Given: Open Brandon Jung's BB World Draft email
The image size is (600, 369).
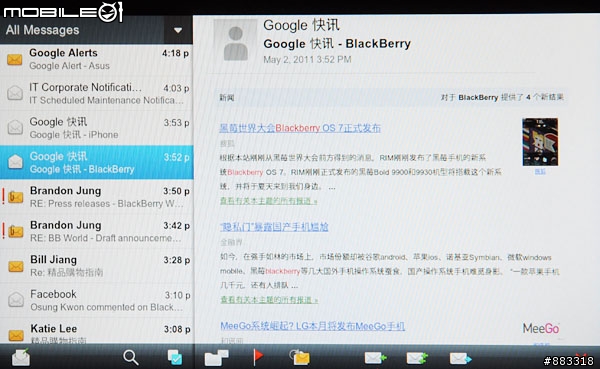Looking at the screenshot, I should click(96, 231).
